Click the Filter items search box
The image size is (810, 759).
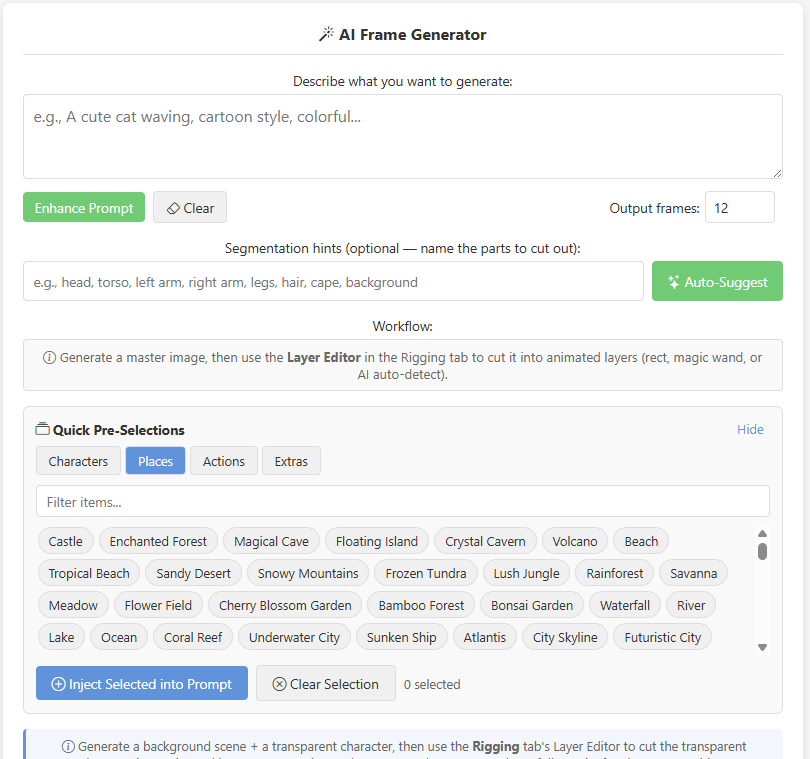point(403,501)
